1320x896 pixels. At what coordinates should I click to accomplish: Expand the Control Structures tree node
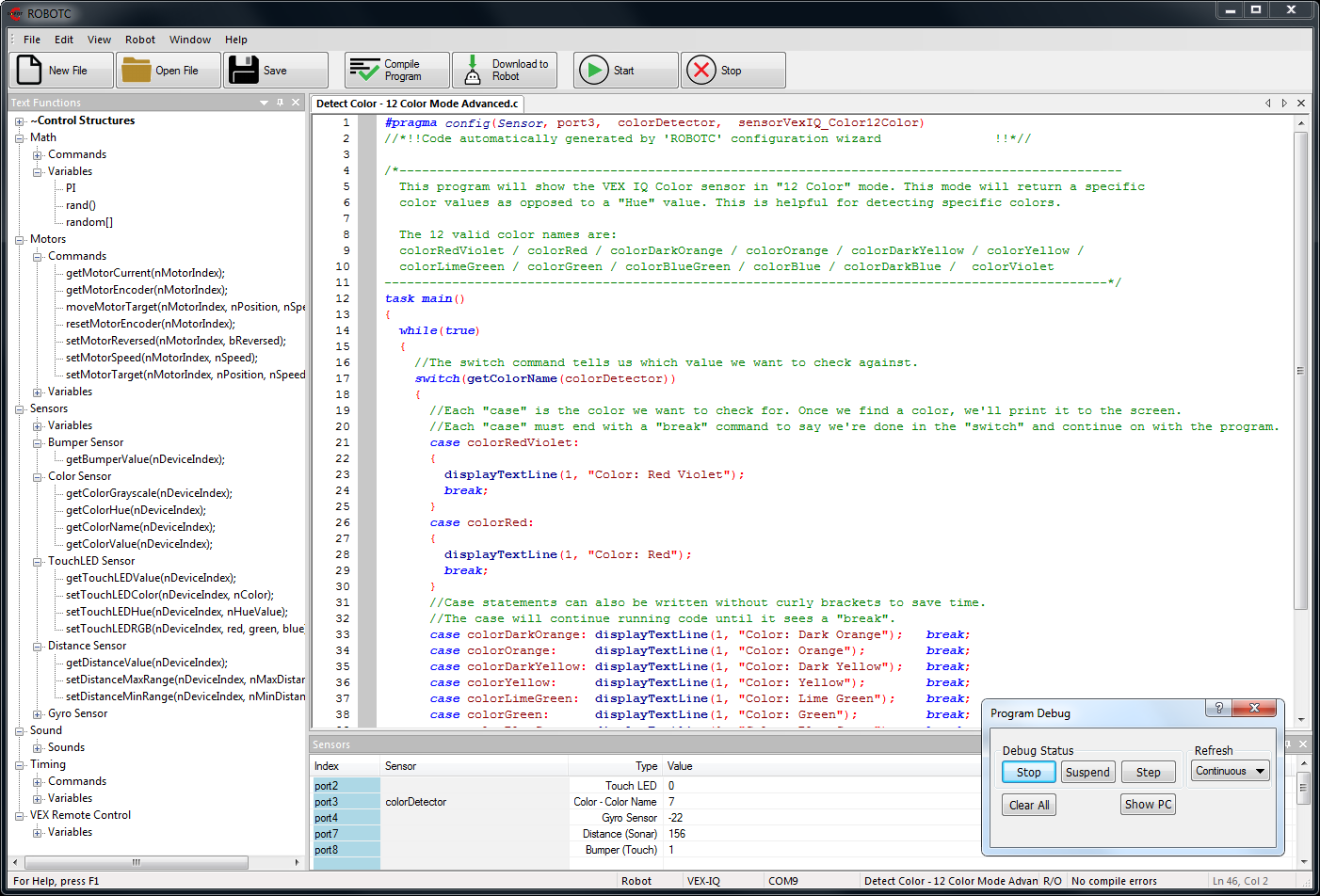(x=20, y=121)
